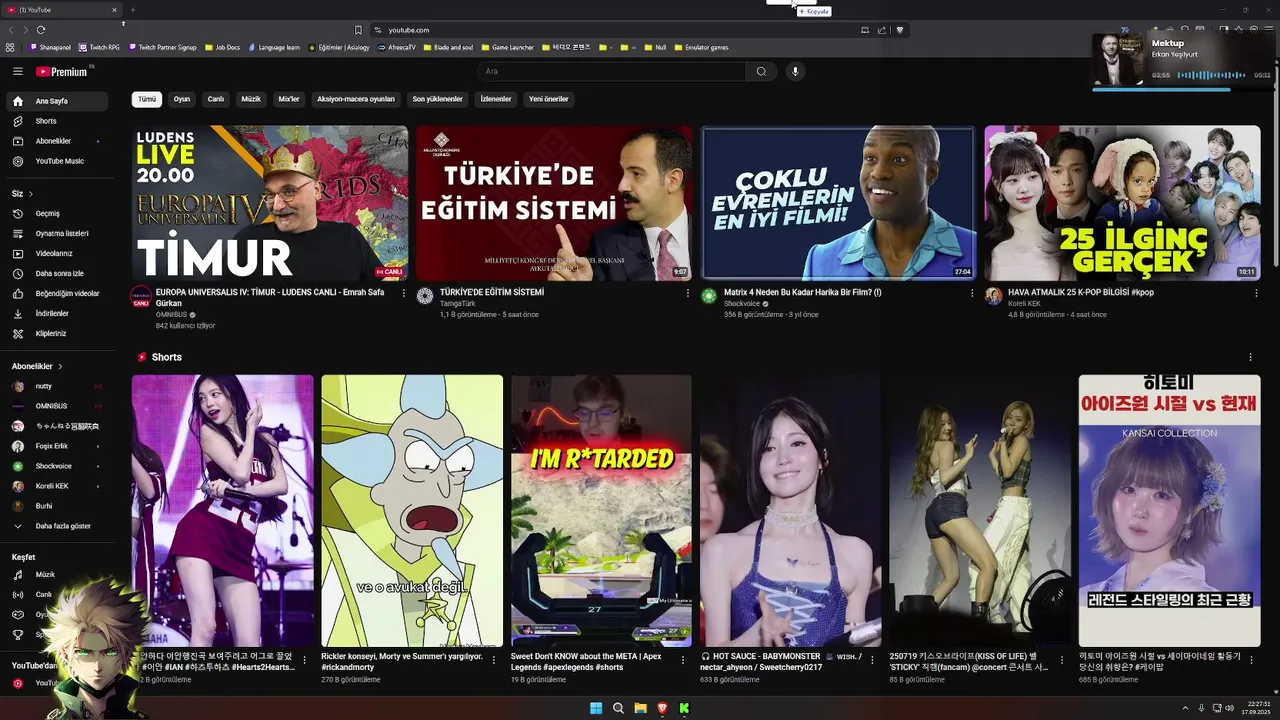Open Job Docs bookmark folder
The height and width of the screenshot is (720, 1280).
(222, 47)
